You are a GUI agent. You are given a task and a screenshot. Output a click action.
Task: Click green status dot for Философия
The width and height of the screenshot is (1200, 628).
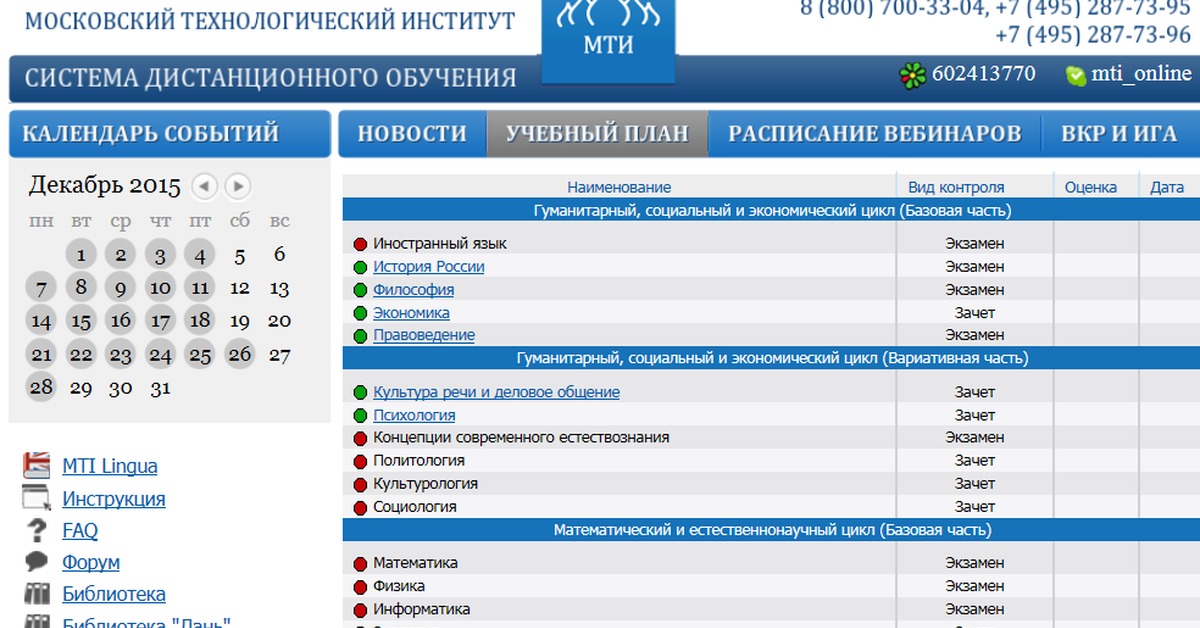[361, 290]
